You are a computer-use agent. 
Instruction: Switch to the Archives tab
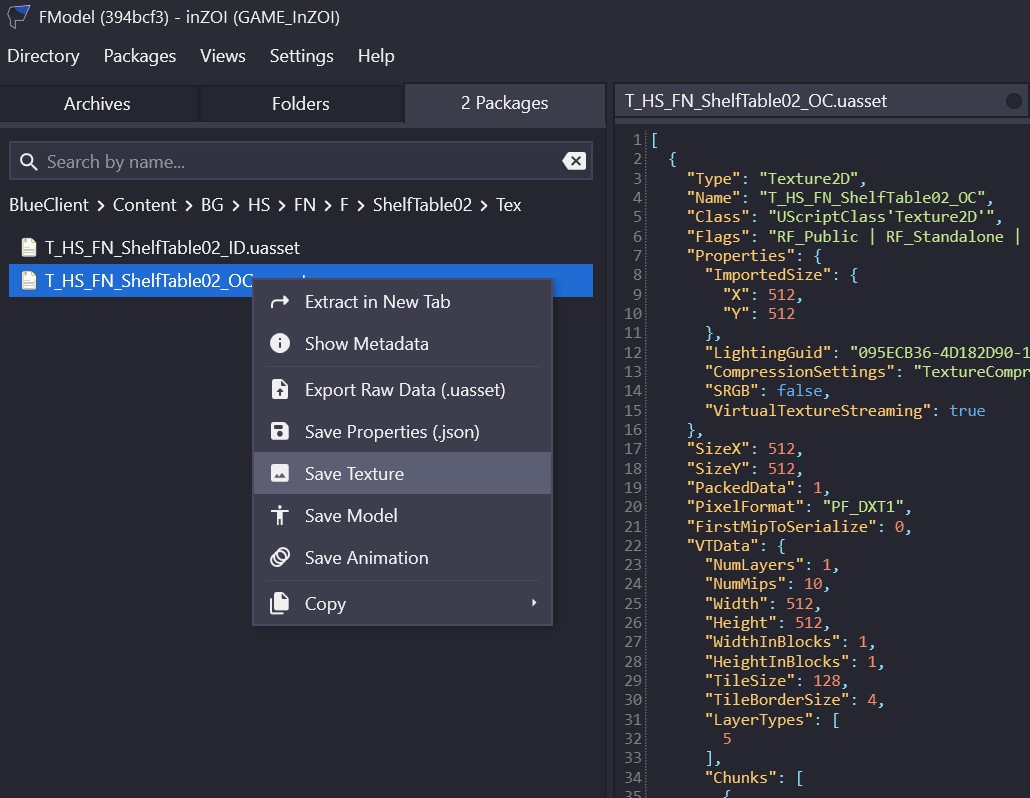[97, 104]
